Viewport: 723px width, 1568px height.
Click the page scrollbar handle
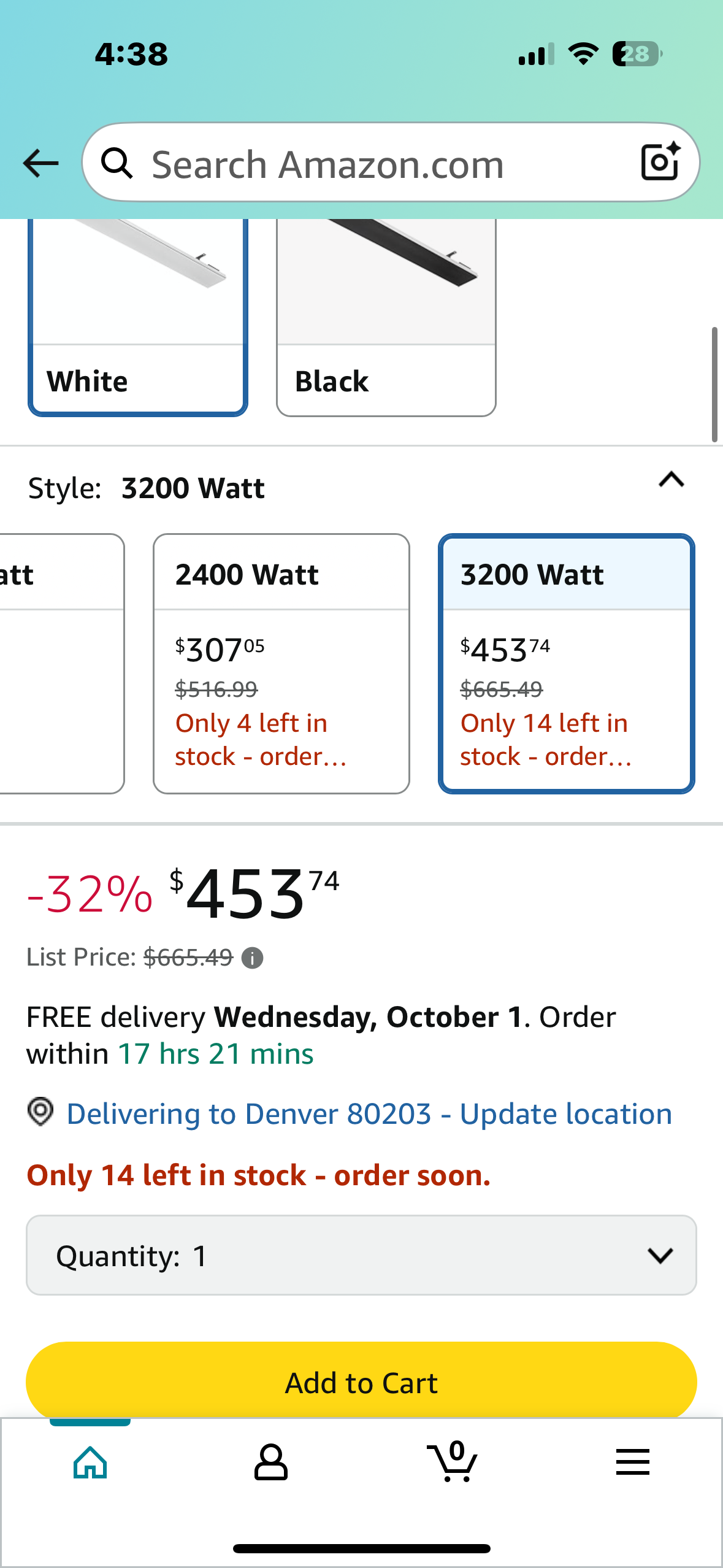point(714,385)
